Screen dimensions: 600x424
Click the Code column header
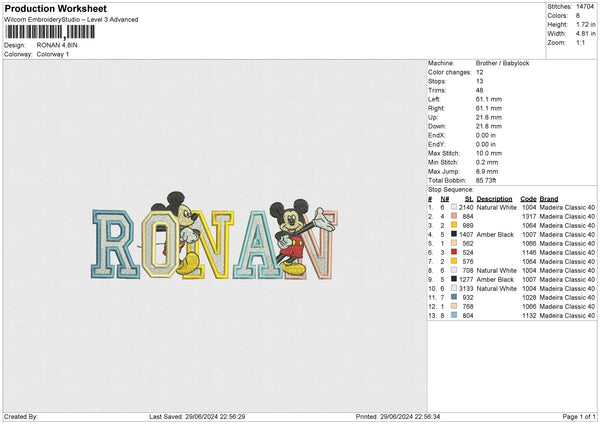(529, 198)
